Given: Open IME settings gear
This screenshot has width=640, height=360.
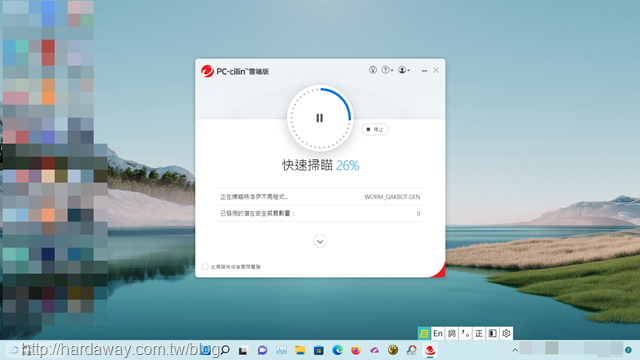Looking at the screenshot, I should coord(506,333).
